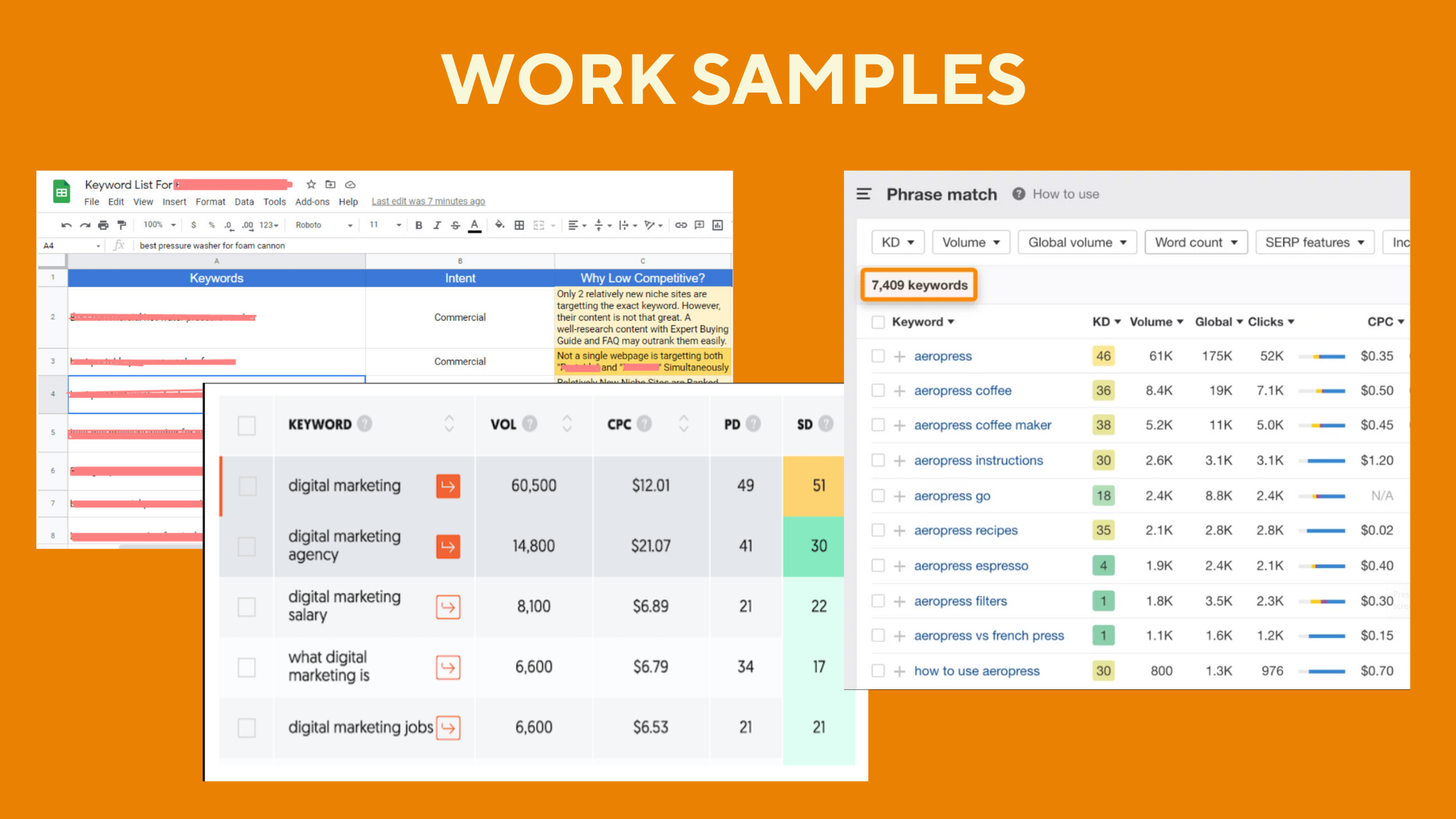Open the Word count filter dropdown
This screenshot has width=1456, height=819.
point(1196,243)
